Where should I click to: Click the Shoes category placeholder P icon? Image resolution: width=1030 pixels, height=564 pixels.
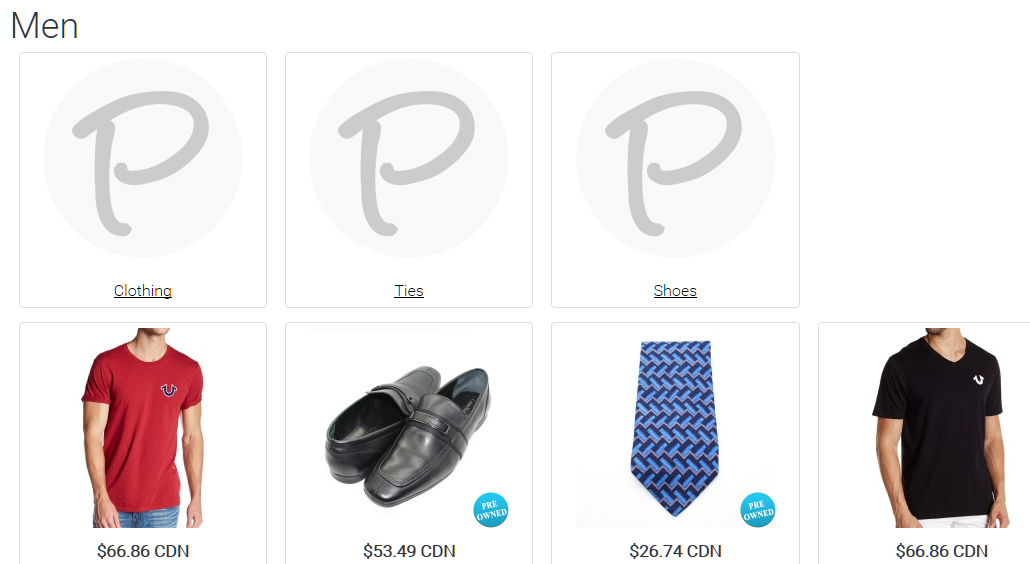coord(675,158)
